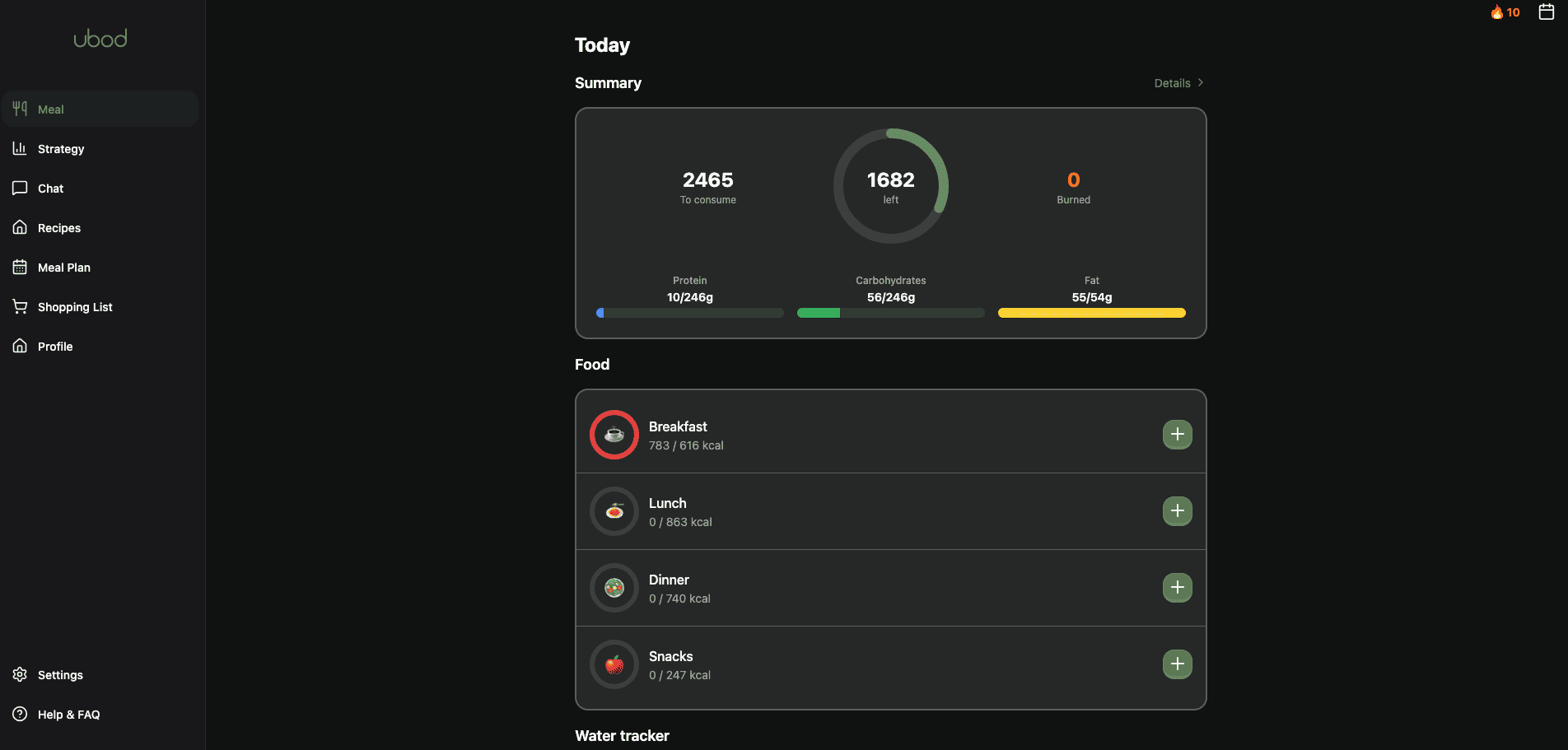This screenshot has height=750, width=1568.
Task: Click the ubod logo
Action: pos(100,39)
